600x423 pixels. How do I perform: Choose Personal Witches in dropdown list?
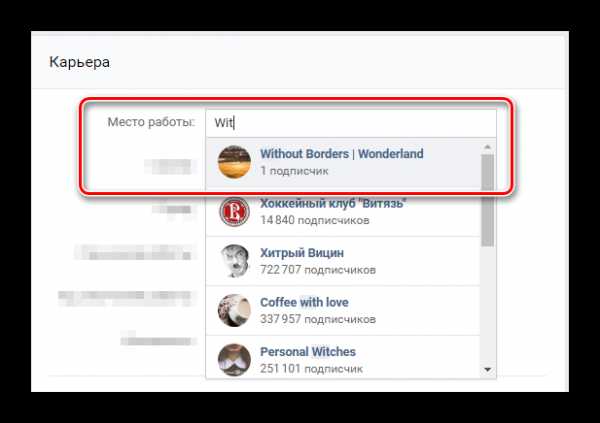coord(343,358)
